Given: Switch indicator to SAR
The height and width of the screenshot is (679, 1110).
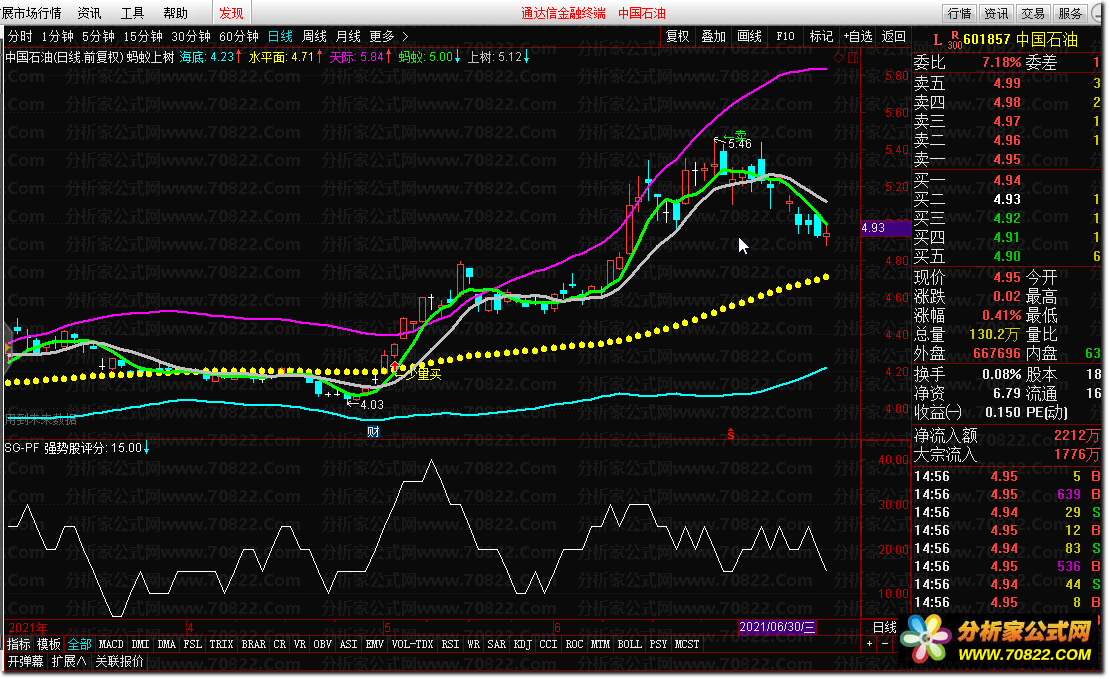Looking at the screenshot, I should pos(497,644).
